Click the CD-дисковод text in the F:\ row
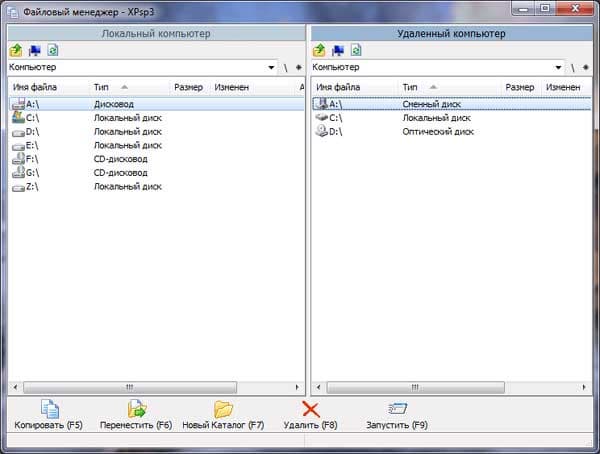The width and height of the screenshot is (600, 454). tap(121, 159)
